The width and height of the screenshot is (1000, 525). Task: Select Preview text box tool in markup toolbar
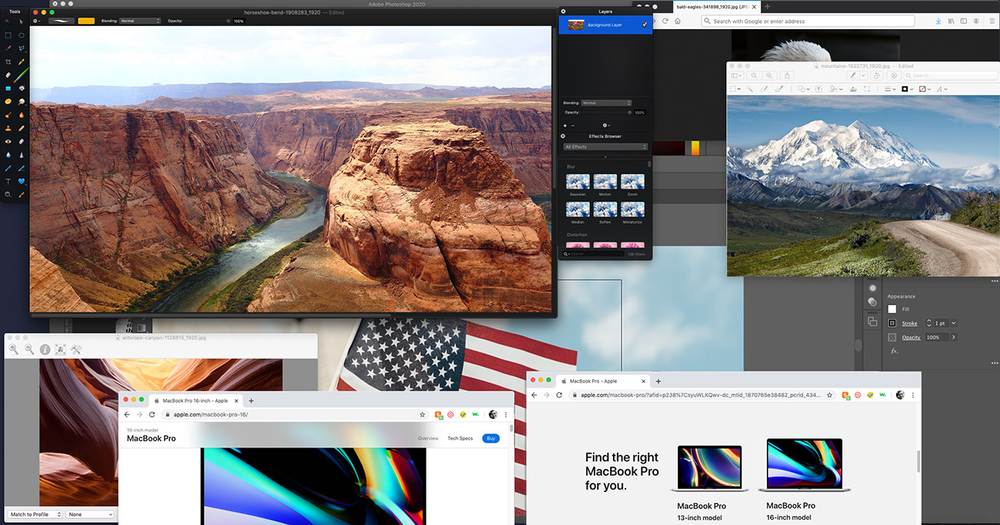coord(819,89)
